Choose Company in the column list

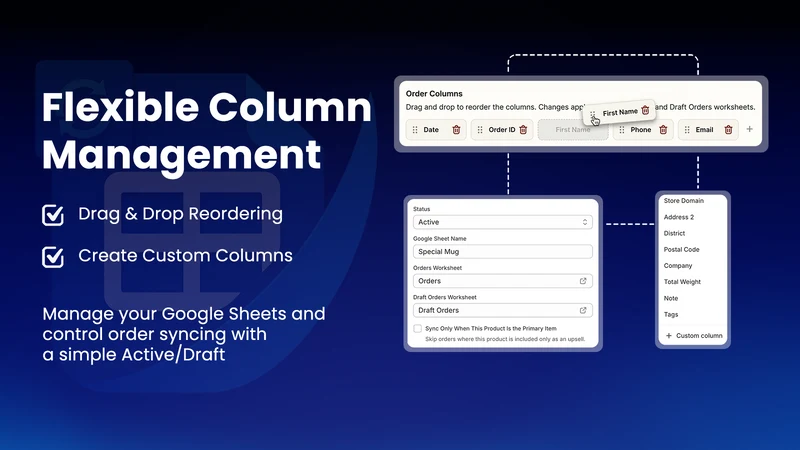tap(678, 266)
